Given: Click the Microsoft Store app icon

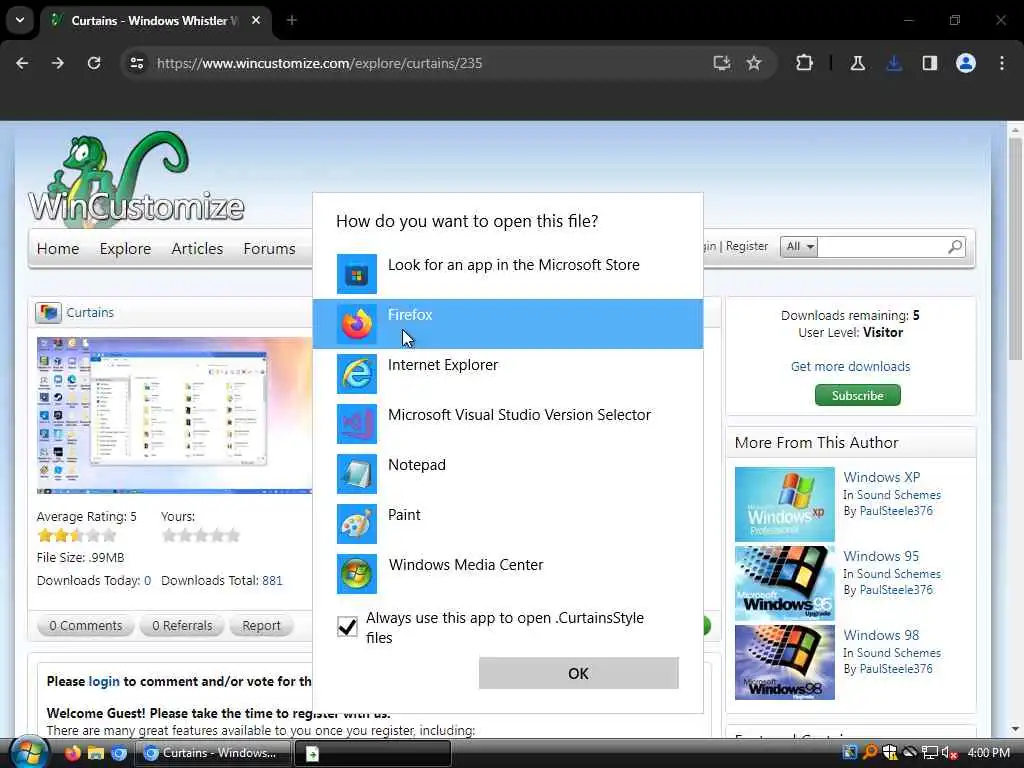Looking at the screenshot, I should tap(357, 274).
